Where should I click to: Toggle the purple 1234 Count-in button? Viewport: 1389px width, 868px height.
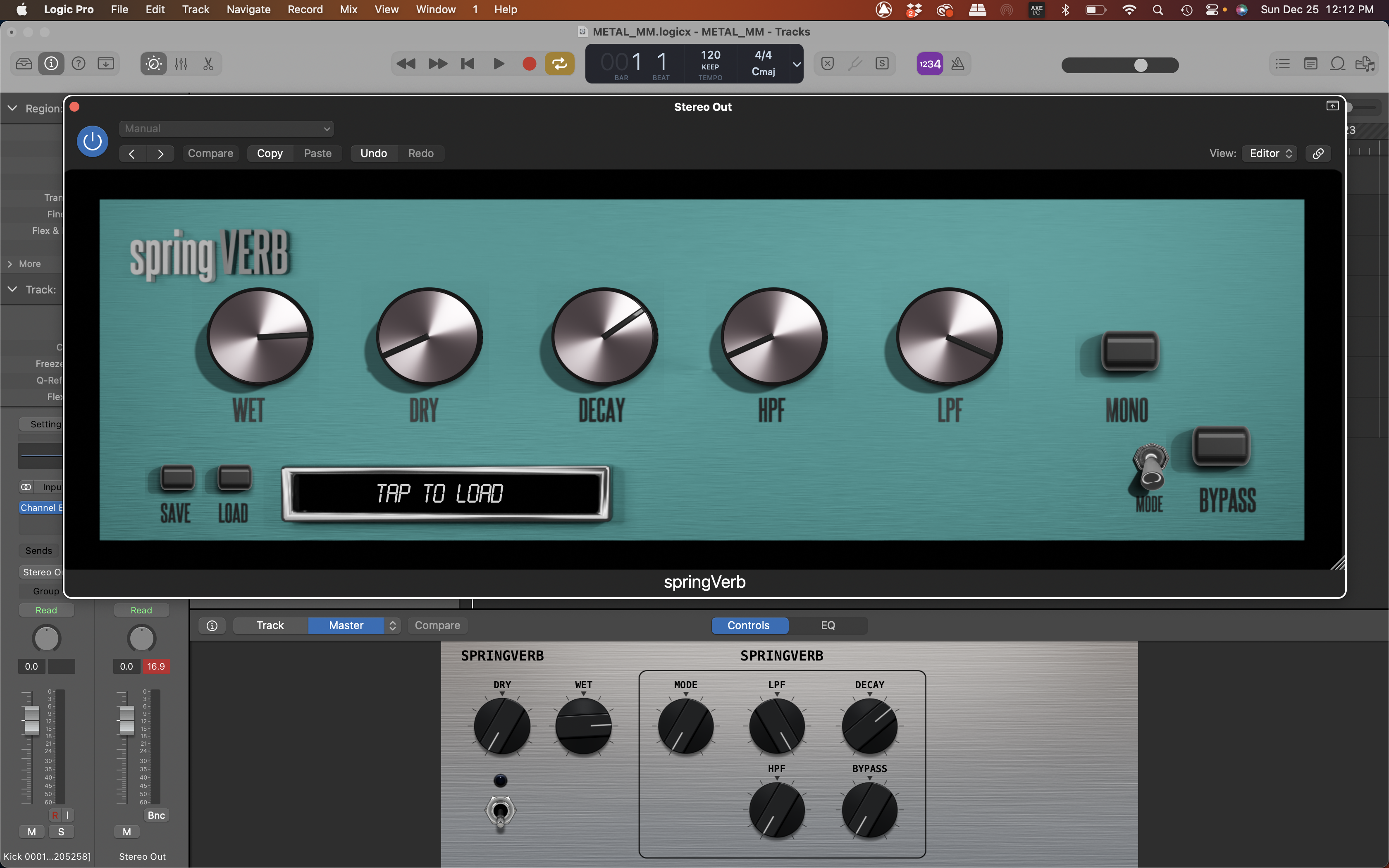click(930, 64)
